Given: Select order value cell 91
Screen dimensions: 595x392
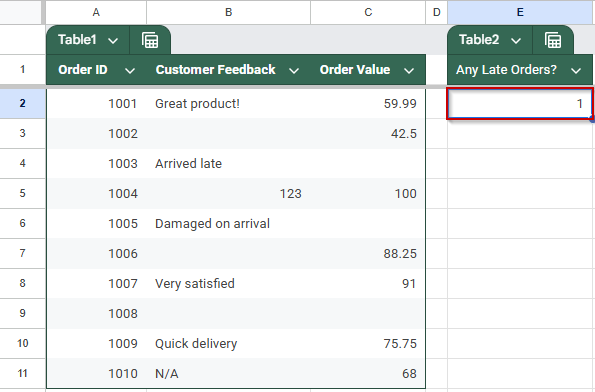Looking at the screenshot, I should (368, 283).
